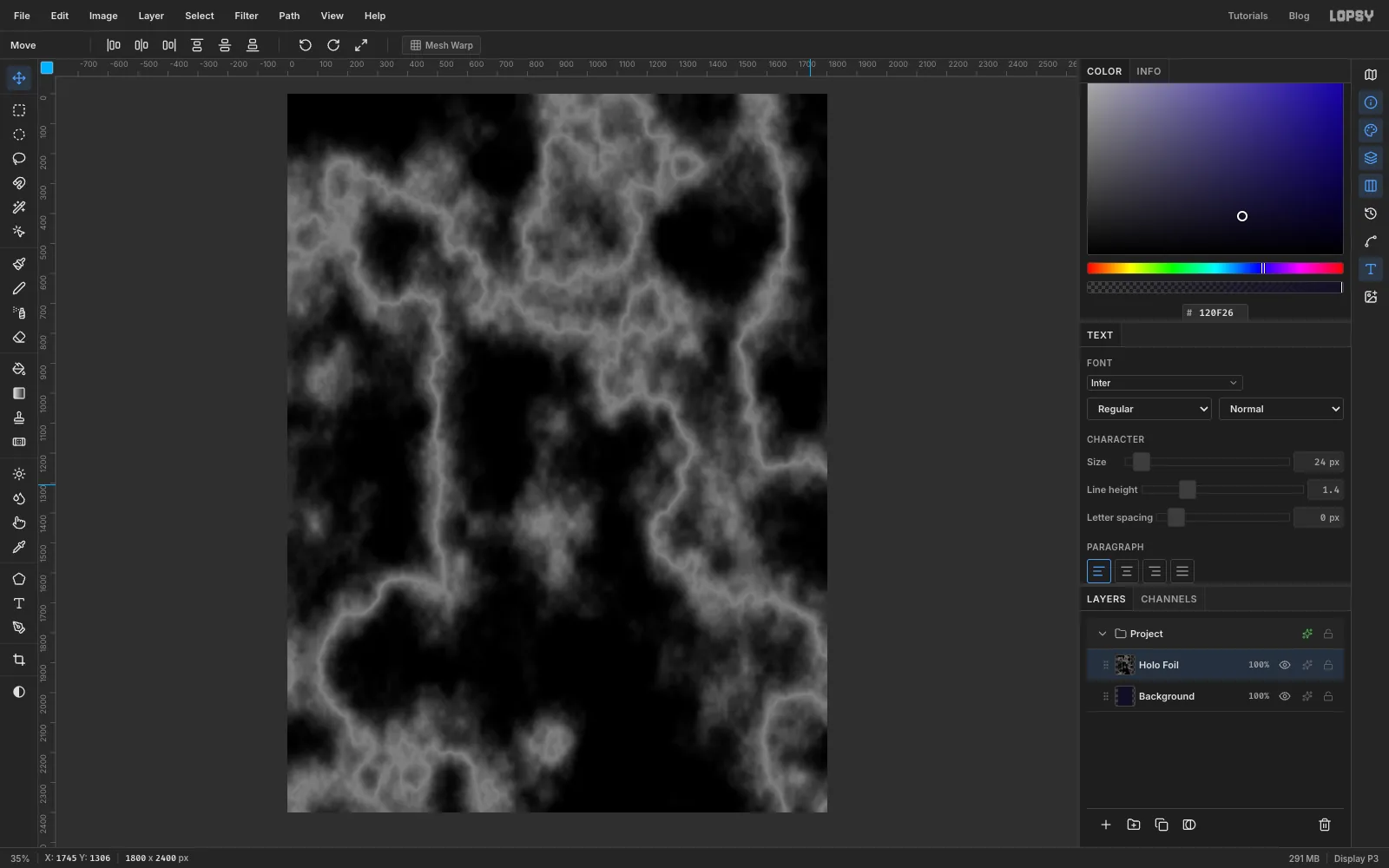Select the Clone Stamp tool
This screenshot has height=868, width=1389.
click(19, 418)
